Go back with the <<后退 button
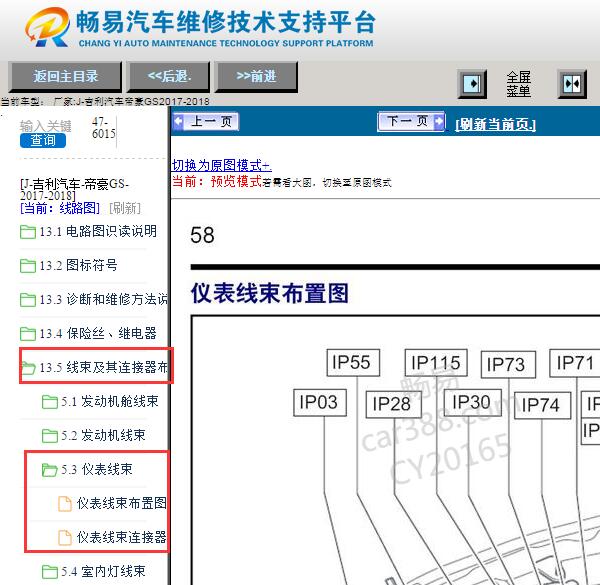Viewport: 600px width, 585px height. (169, 77)
